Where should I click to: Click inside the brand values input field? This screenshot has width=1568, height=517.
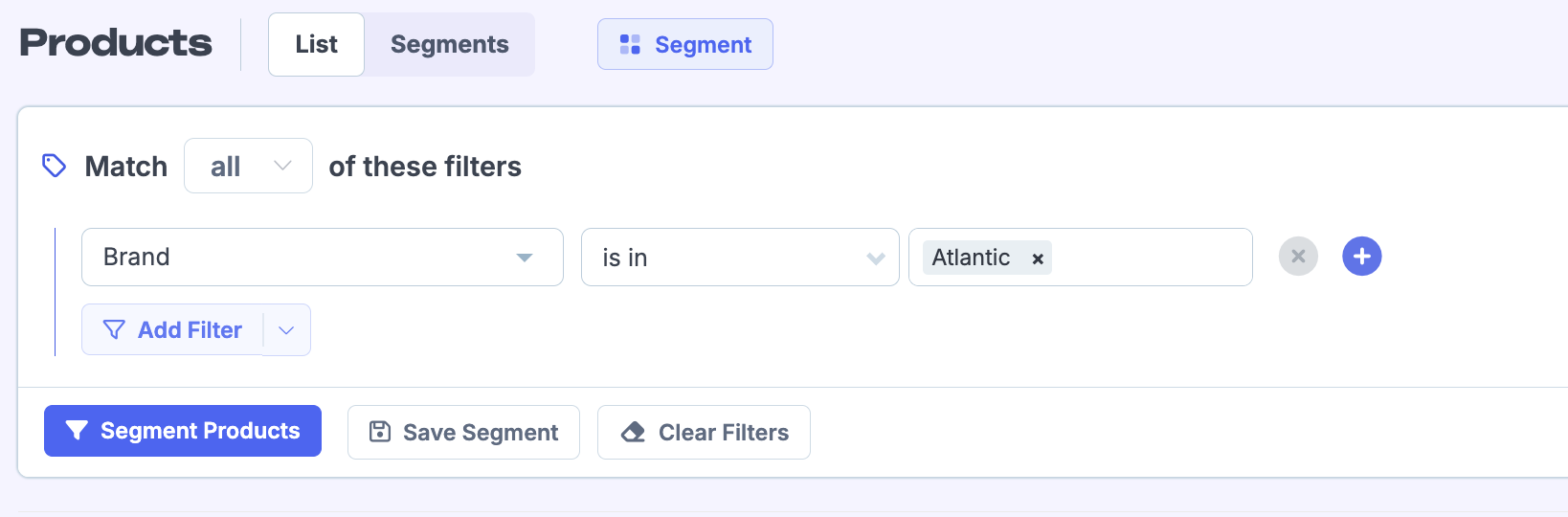point(1149,258)
